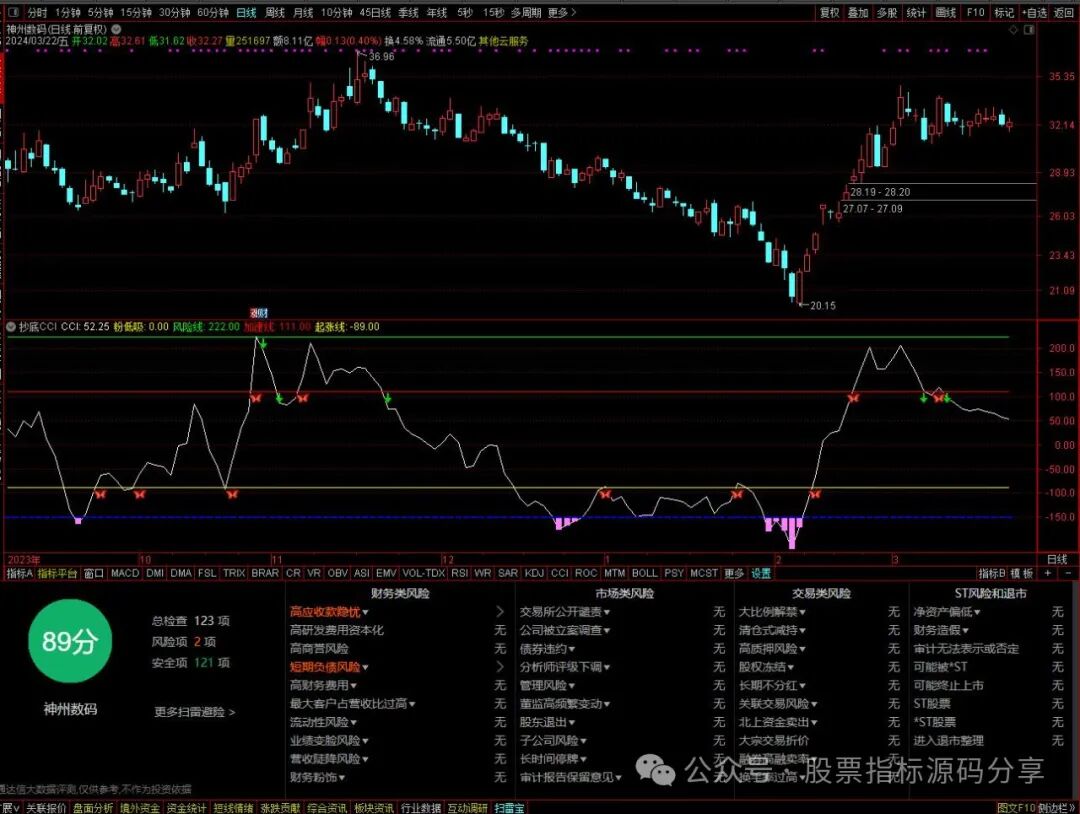Toggle the 侧边栏 sidebar at bottom right
The image size is (1080, 814).
coord(1055,808)
